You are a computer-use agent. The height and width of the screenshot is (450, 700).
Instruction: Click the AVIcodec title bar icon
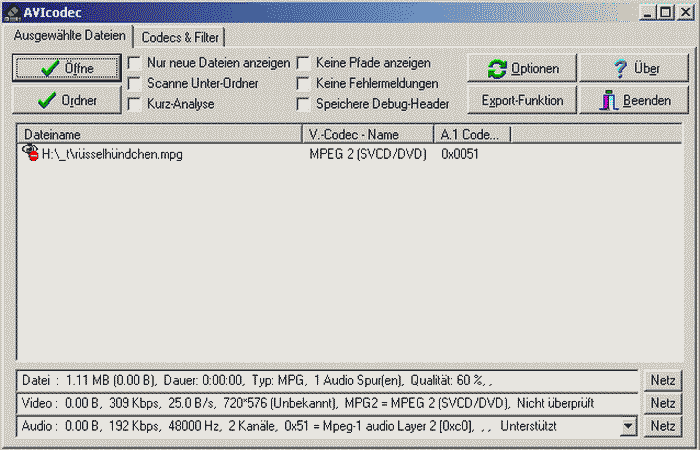pos(12,12)
